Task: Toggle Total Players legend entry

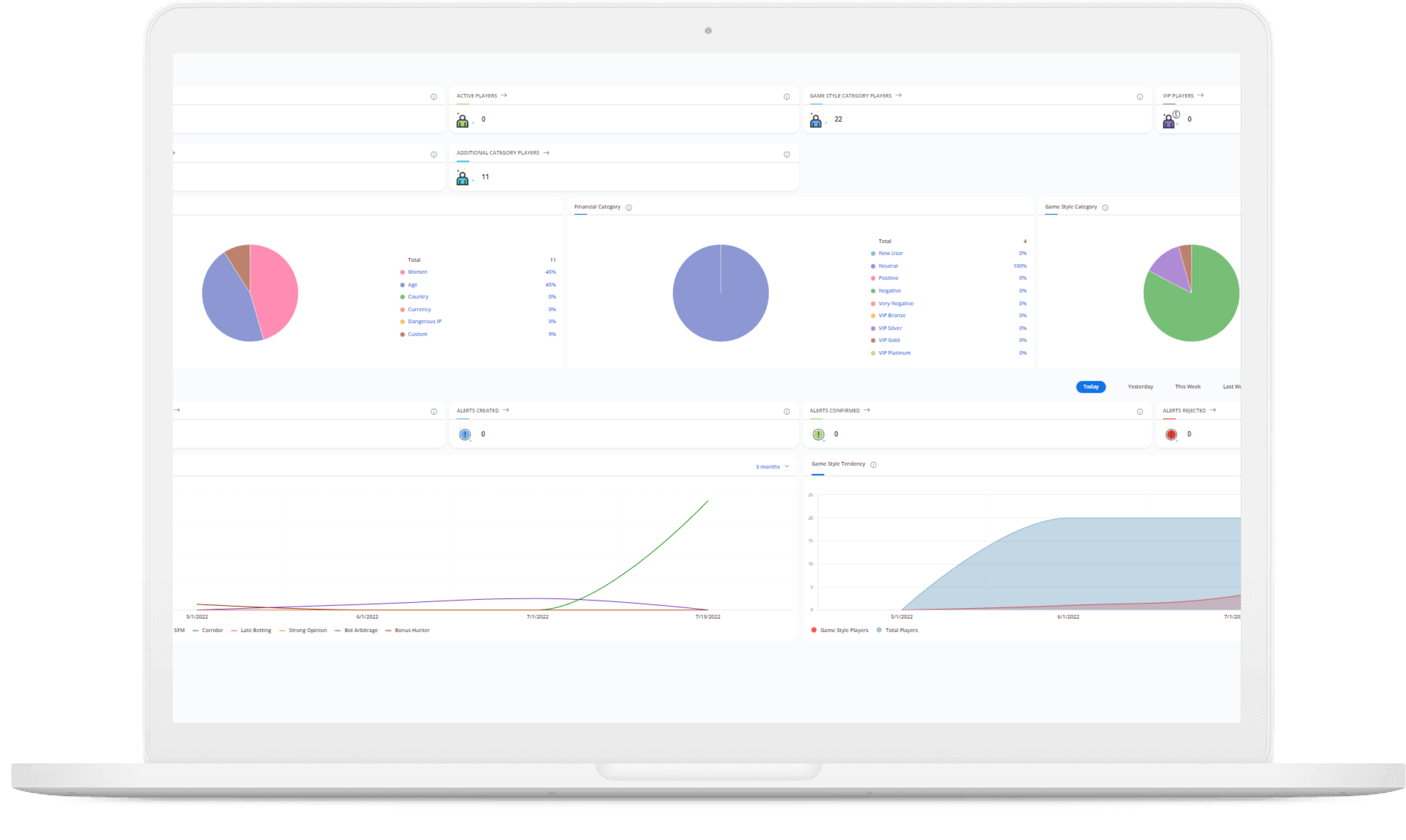Action: tap(900, 630)
